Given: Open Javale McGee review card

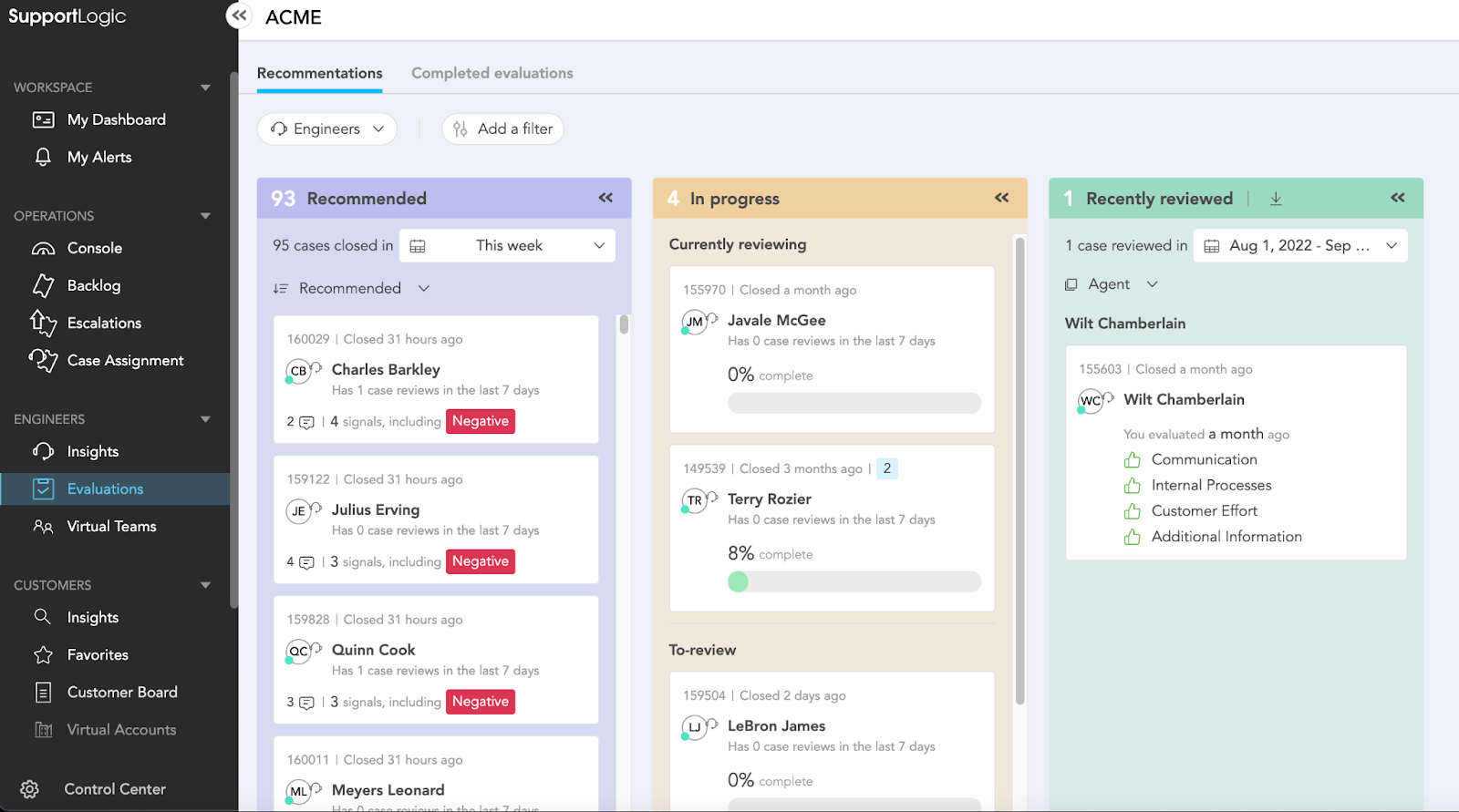Looking at the screenshot, I should [832, 349].
